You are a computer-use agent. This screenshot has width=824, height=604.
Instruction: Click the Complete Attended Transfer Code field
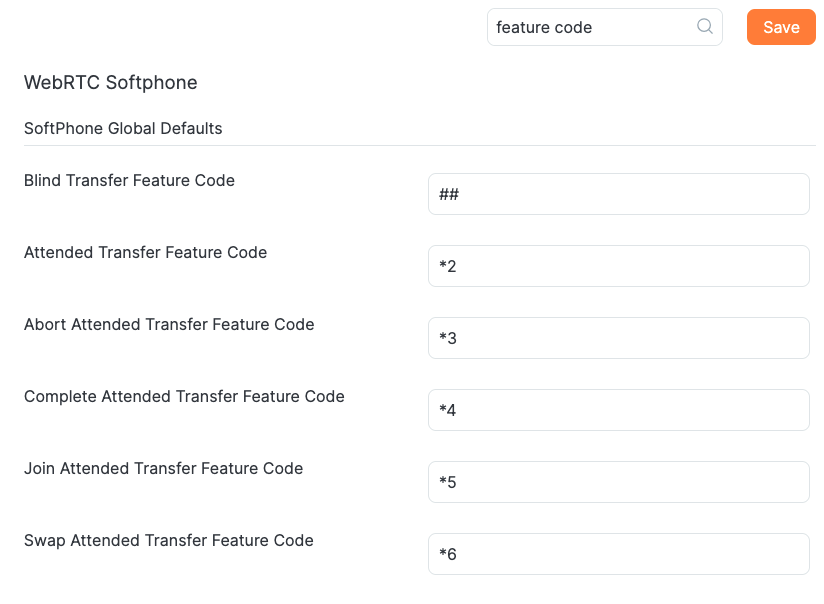618,410
